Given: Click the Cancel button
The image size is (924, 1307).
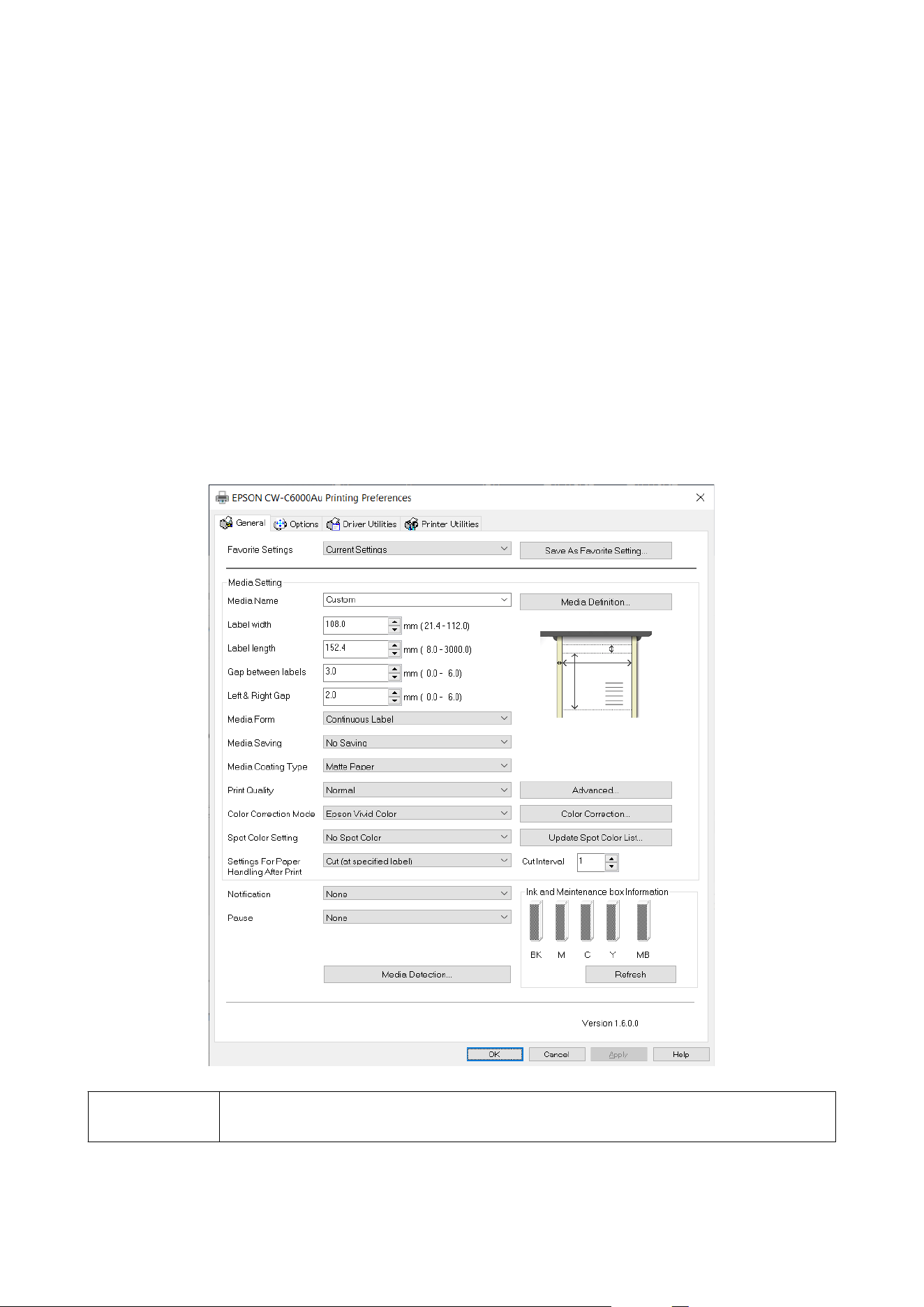Looking at the screenshot, I should 557,1054.
